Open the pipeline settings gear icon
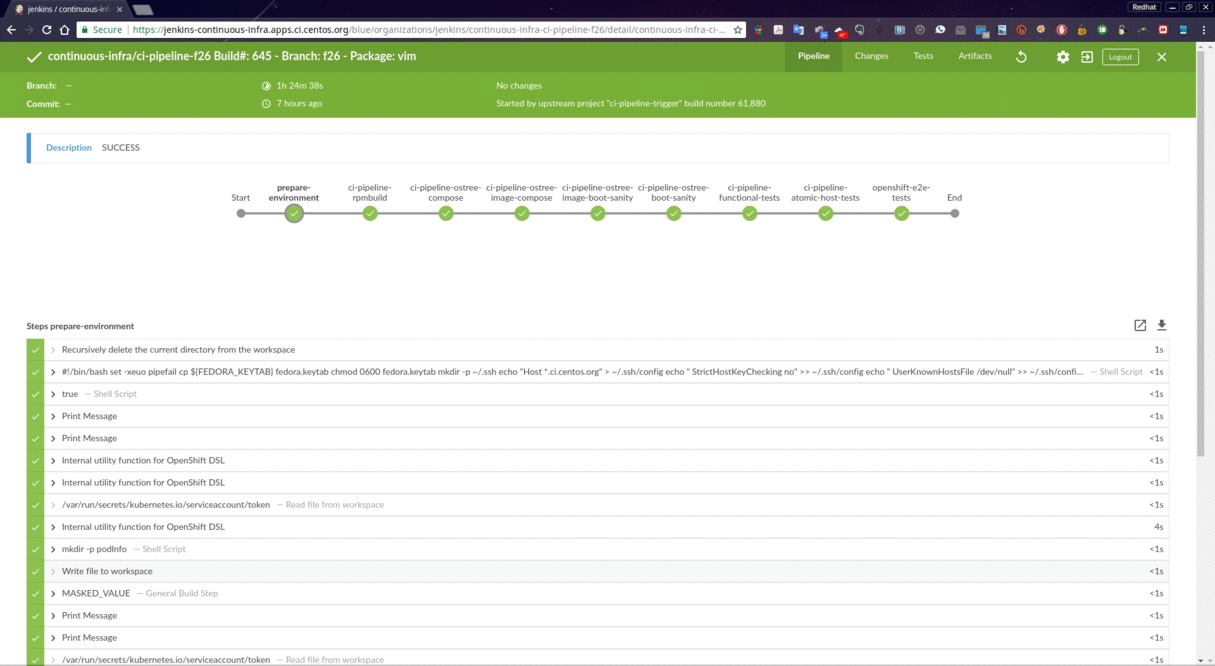The width and height of the screenshot is (1215, 666). point(1063,57)
